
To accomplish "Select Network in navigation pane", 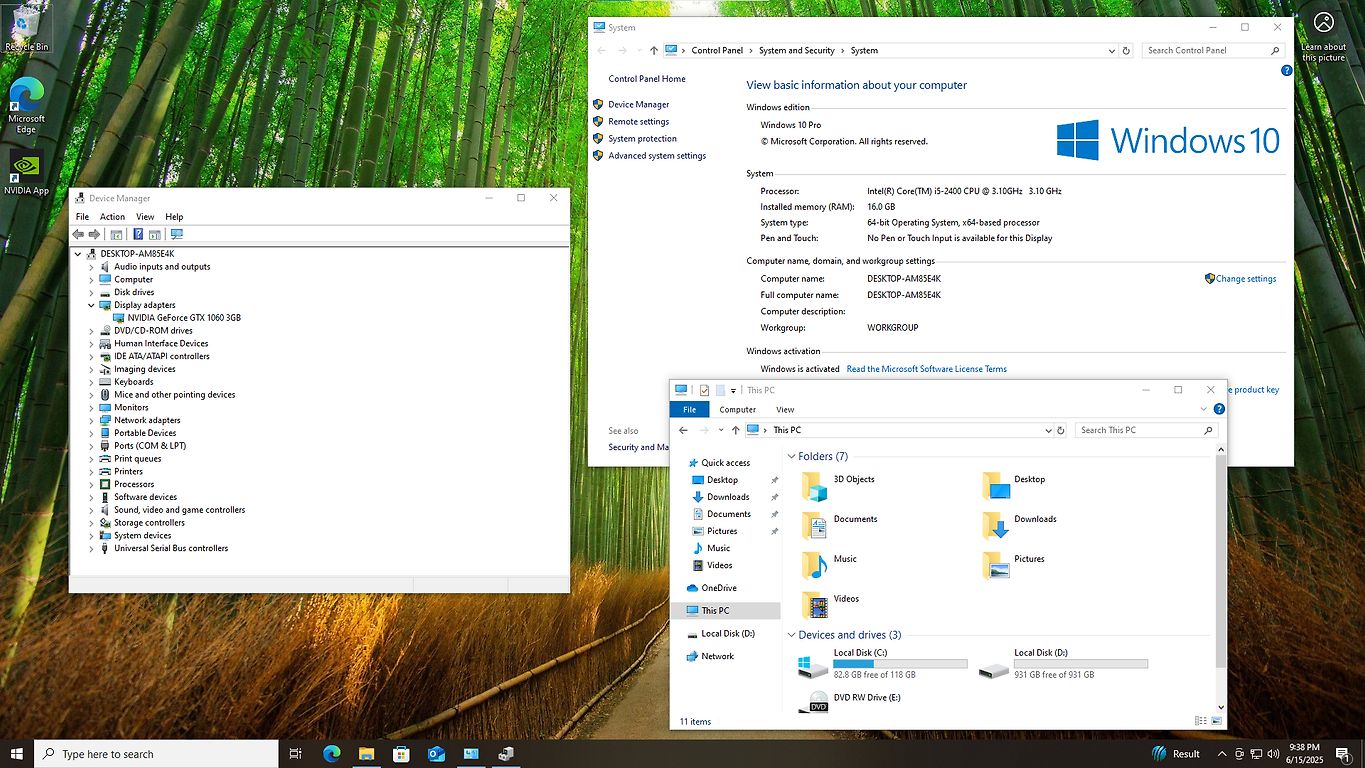I will [x=717, y=656].
